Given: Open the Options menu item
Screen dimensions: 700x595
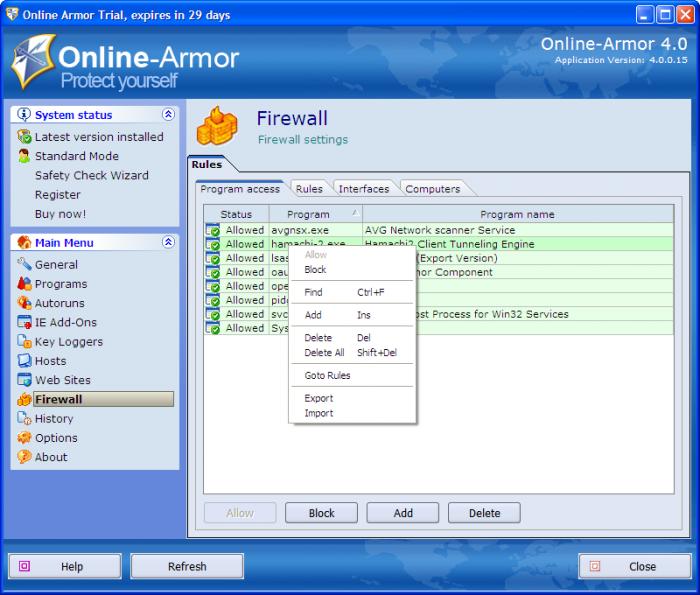Looking at the screenshot, I should tap(56, 438).
